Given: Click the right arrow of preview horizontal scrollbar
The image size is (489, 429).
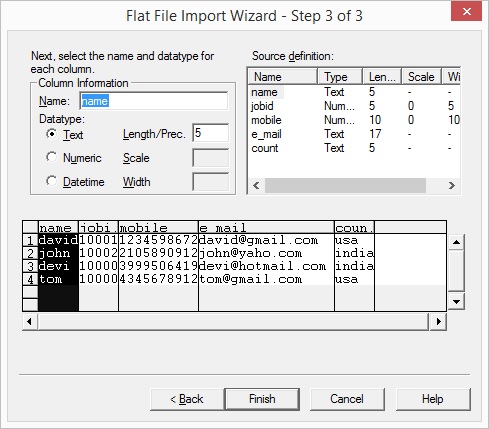Looking at the screenshot, I should [438, 321].
